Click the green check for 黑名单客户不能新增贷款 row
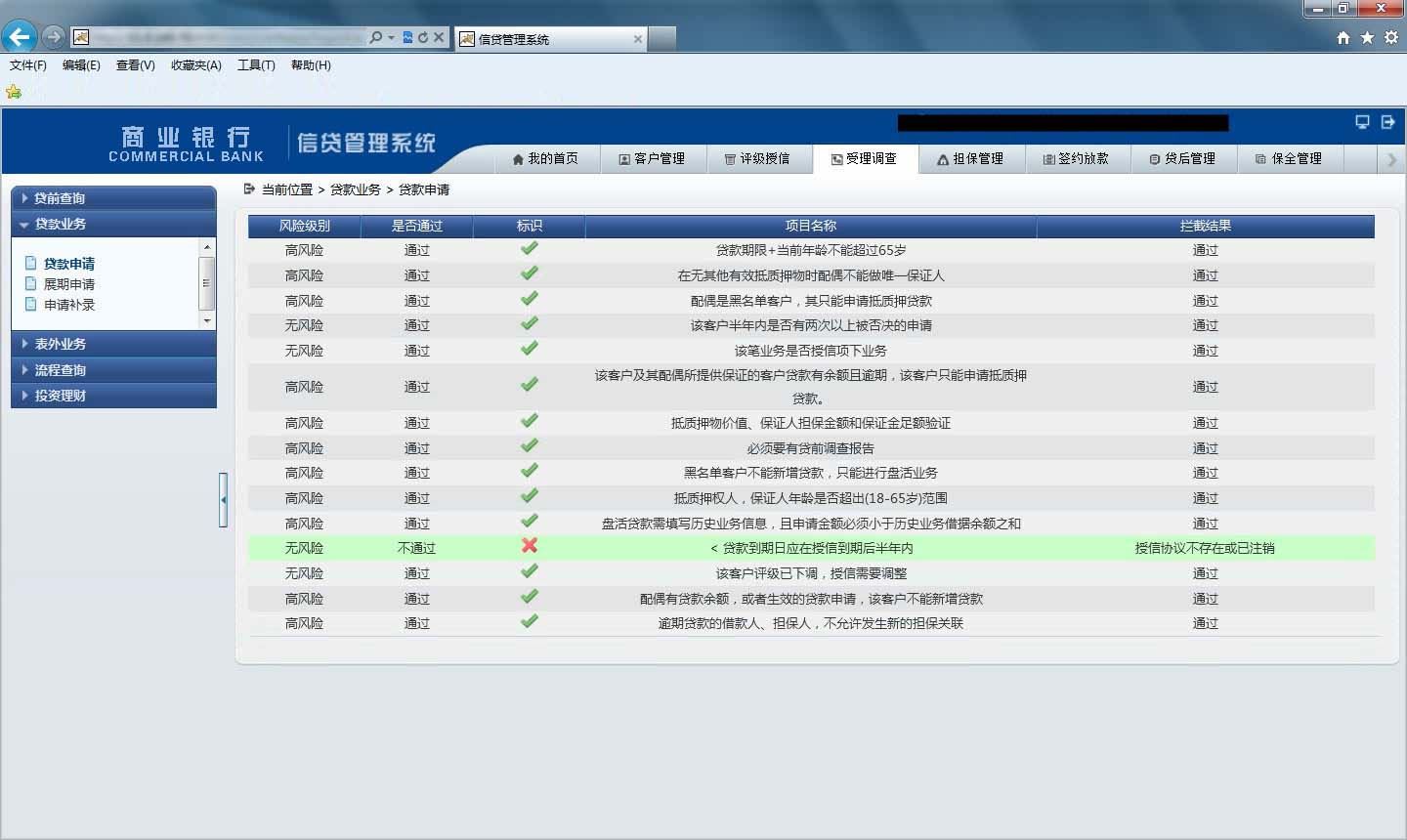The width and height of the screenshot is (1407, 840). tap(530, 471)
